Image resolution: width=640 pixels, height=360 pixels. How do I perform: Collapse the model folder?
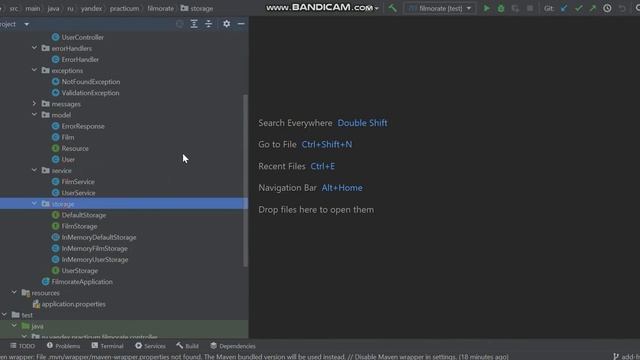pos(34,115)
